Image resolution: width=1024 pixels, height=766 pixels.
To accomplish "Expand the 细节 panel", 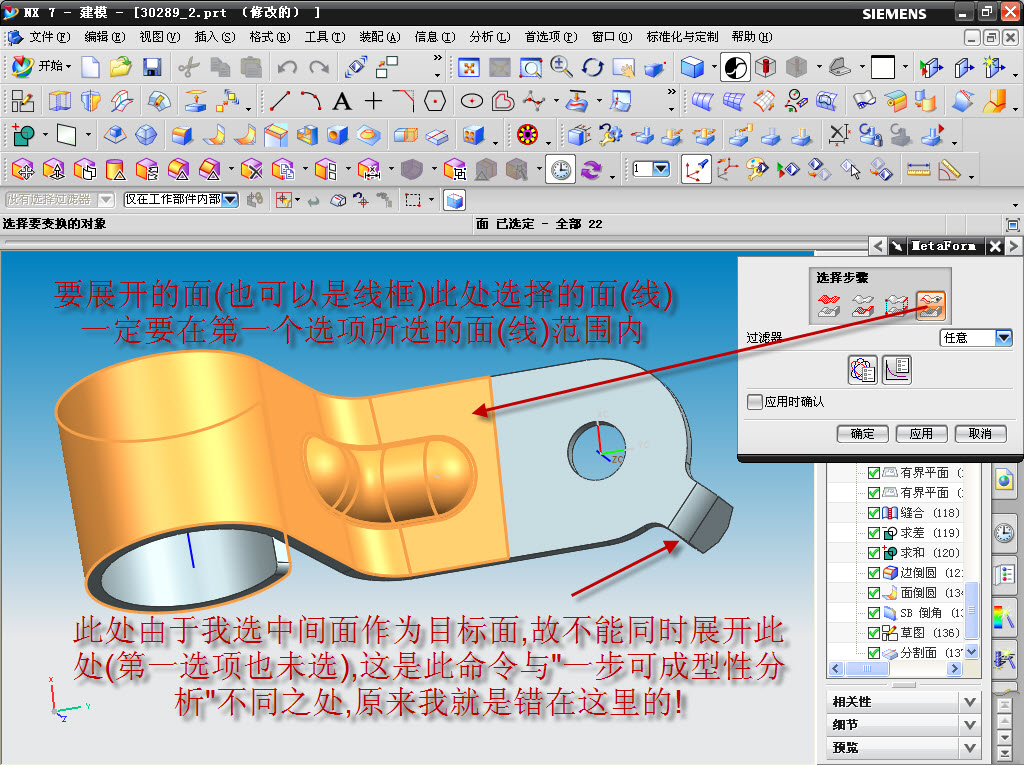I will coord(970,725).
